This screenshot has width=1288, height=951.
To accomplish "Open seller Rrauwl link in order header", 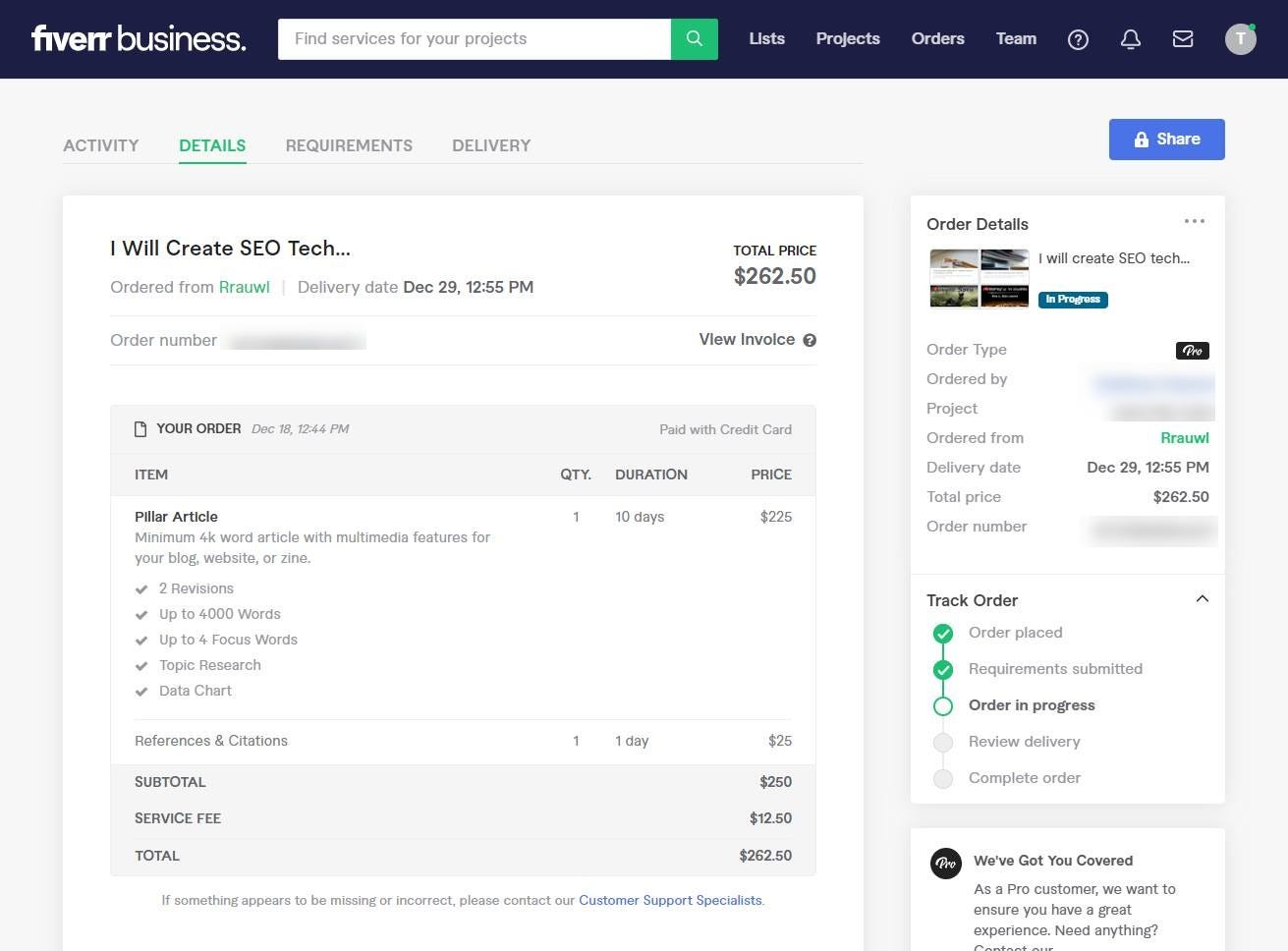I will click(x=244, y=287).
